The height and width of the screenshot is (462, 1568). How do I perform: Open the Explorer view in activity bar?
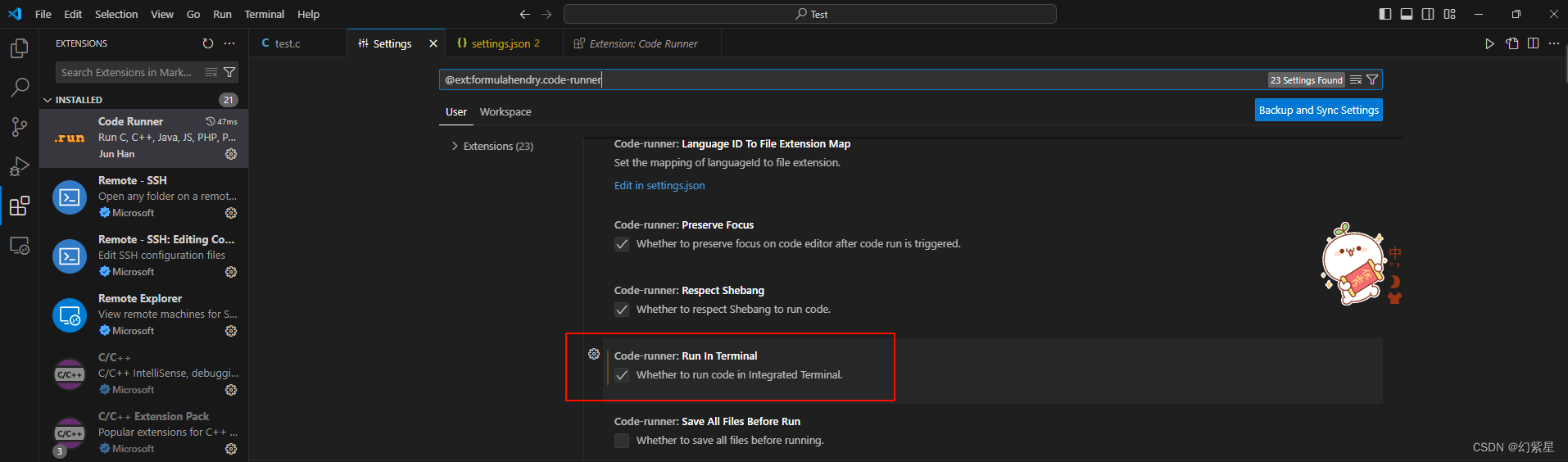click(x=19, y=48)
